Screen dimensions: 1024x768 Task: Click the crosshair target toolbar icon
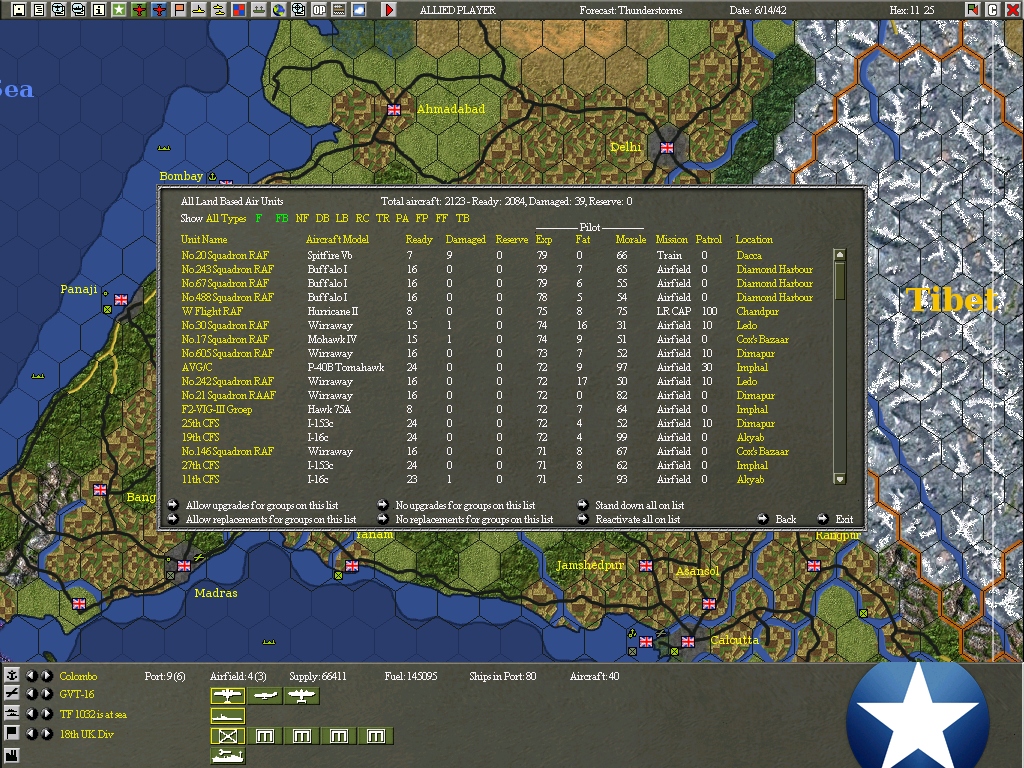pyautogui.click(x=298, y=9)
